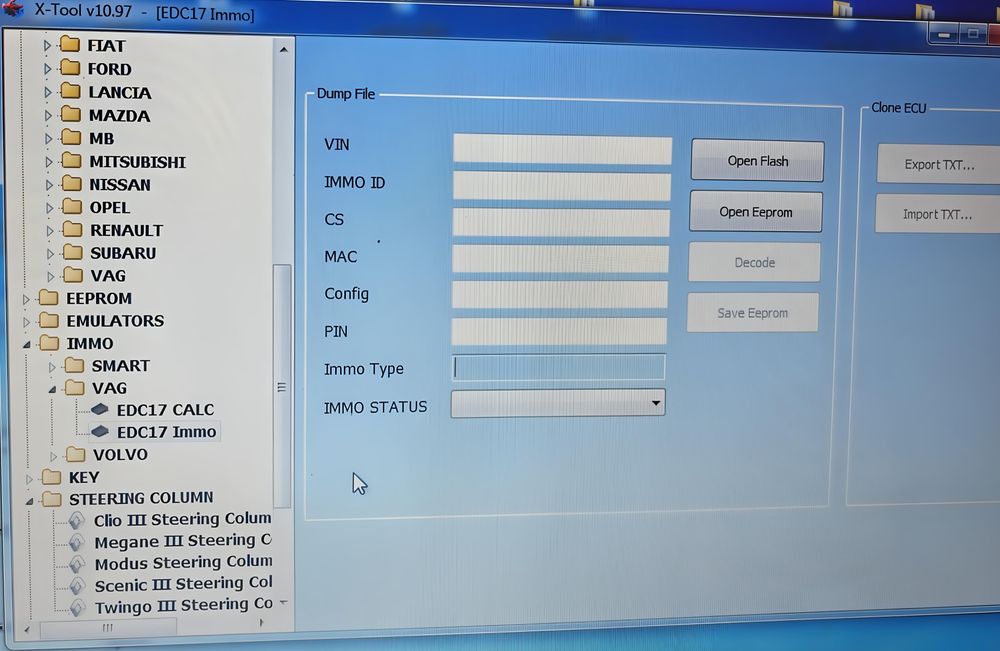Screen dimensions: 1000x651
Task: Expand the OPEL tree node
Action: (x=50, y=208)
